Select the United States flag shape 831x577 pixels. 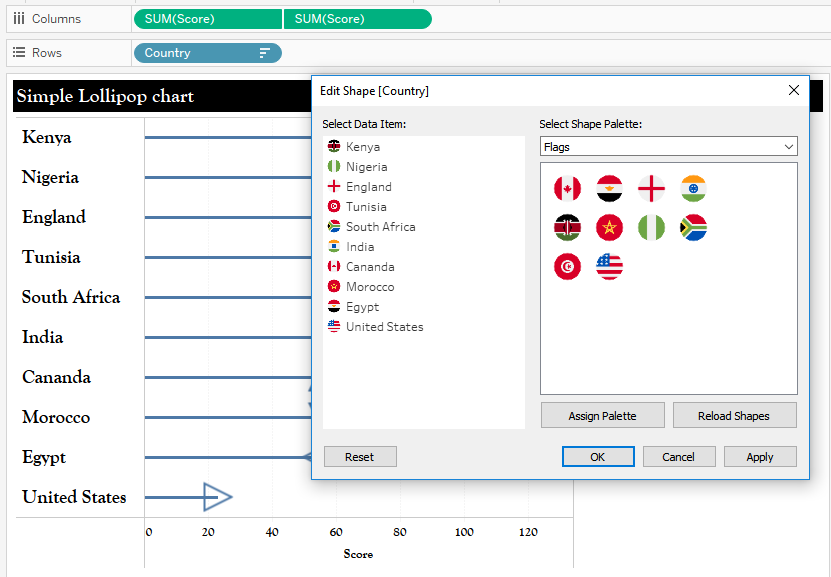tap(609, 267)
